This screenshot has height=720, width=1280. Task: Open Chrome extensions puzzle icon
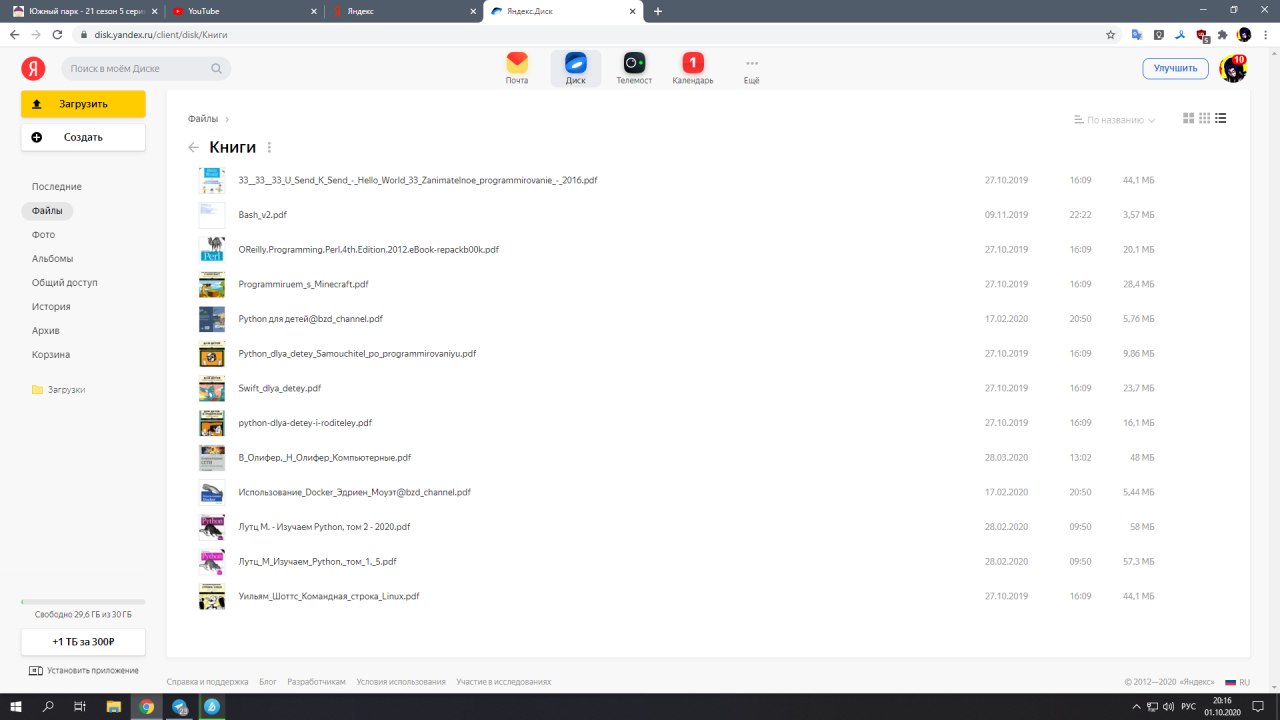point(1222,34)
